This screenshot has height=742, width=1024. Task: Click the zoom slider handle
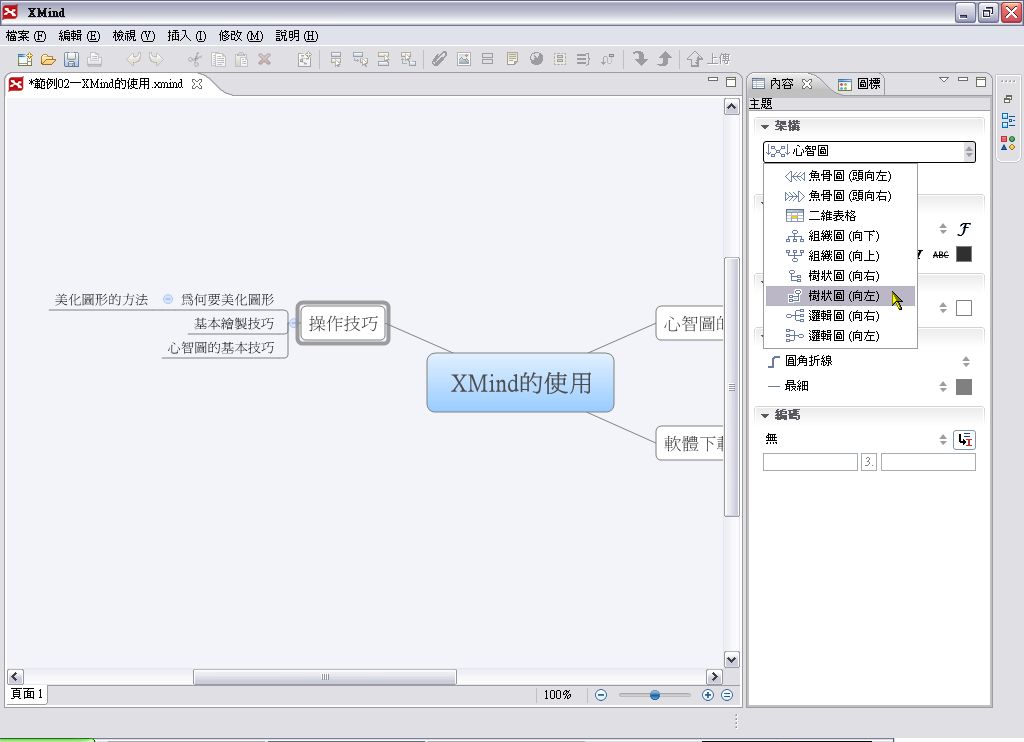[x=654, y=695]
